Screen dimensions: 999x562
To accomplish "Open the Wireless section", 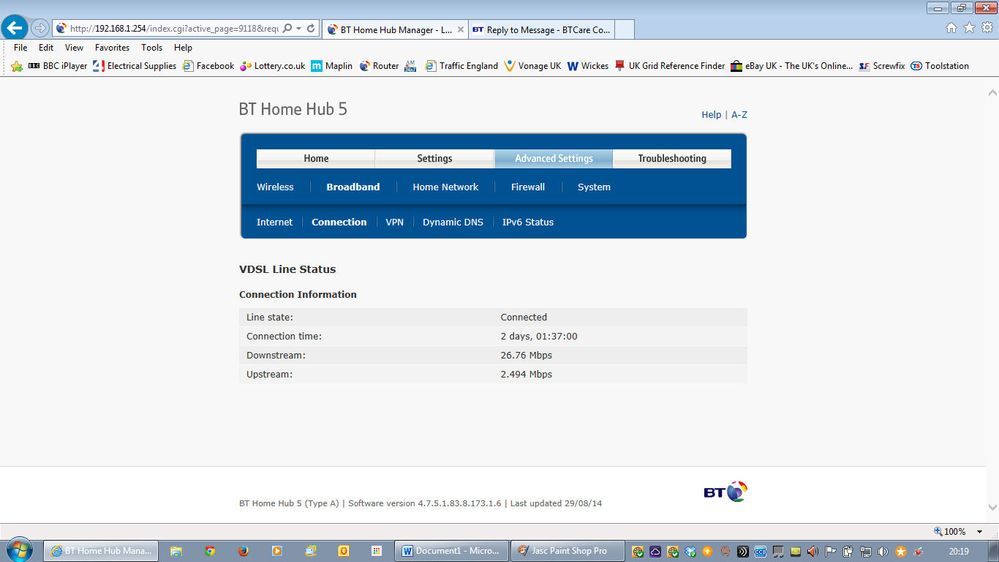I will [275, 187].
